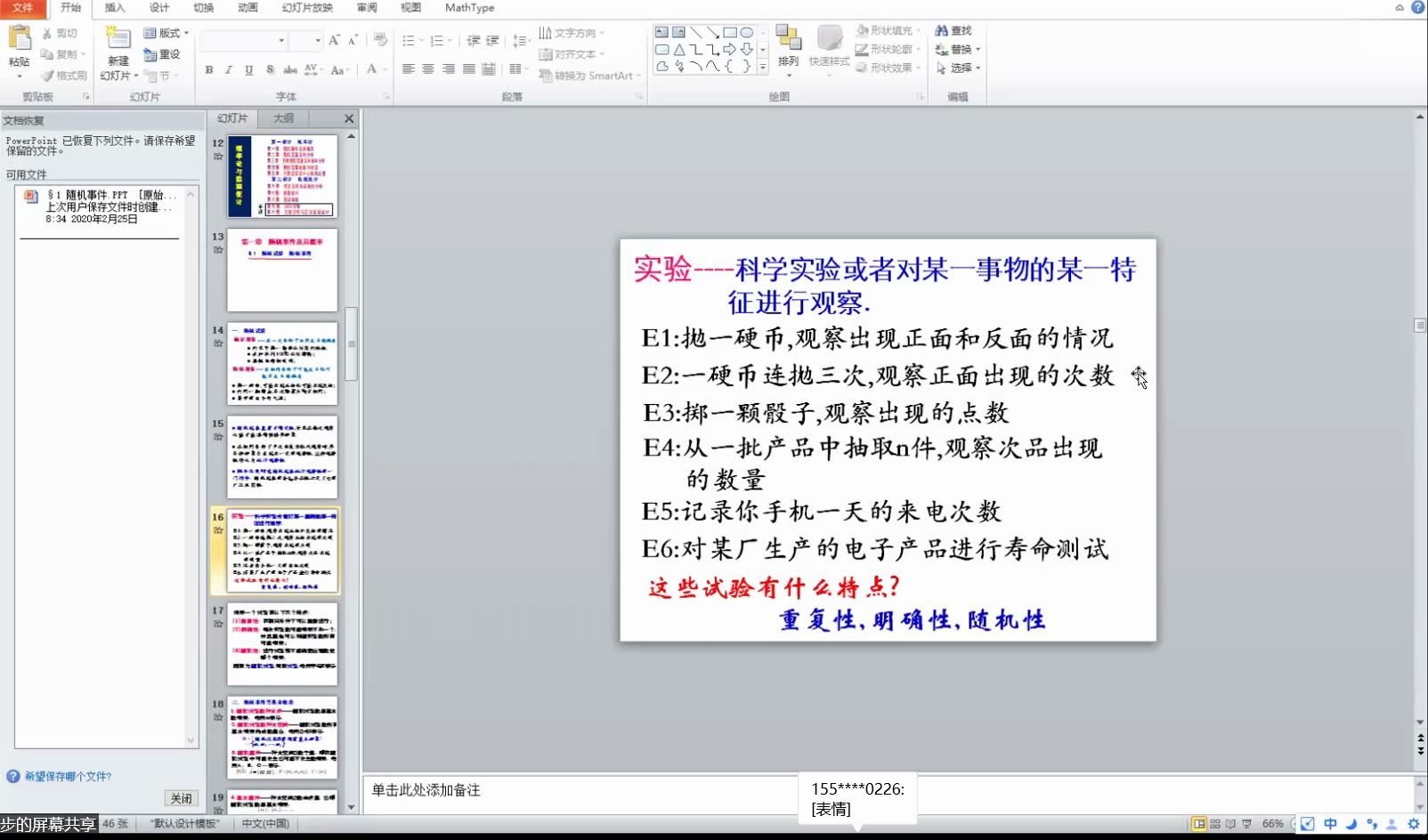Switch to Reading view icon
The width and height of the screenshot is (1428, 840).
coord(1230,824)
